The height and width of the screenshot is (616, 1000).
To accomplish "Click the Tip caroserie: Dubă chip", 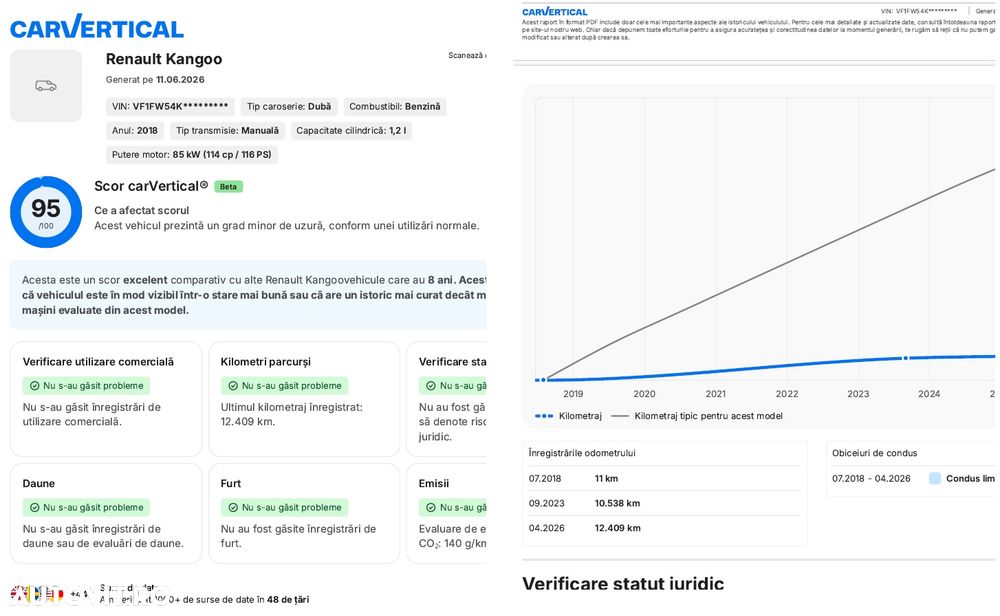I will [289, 106].
